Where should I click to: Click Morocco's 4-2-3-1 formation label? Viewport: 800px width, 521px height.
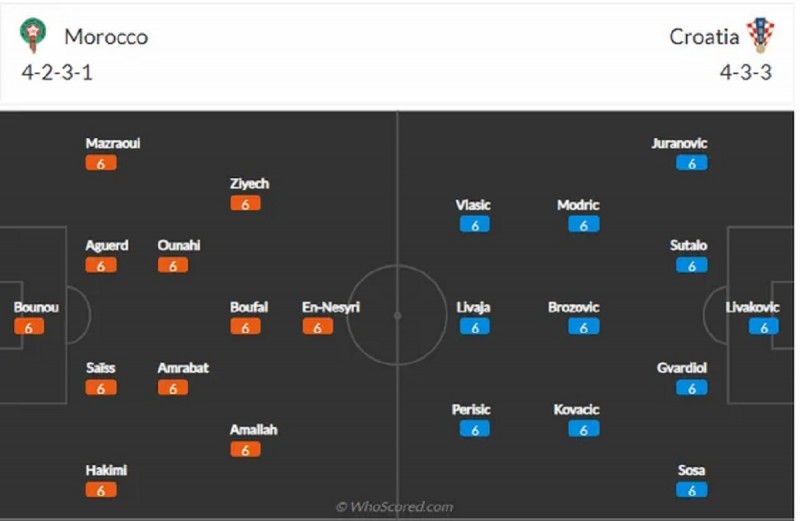click(x=57, y=73)
